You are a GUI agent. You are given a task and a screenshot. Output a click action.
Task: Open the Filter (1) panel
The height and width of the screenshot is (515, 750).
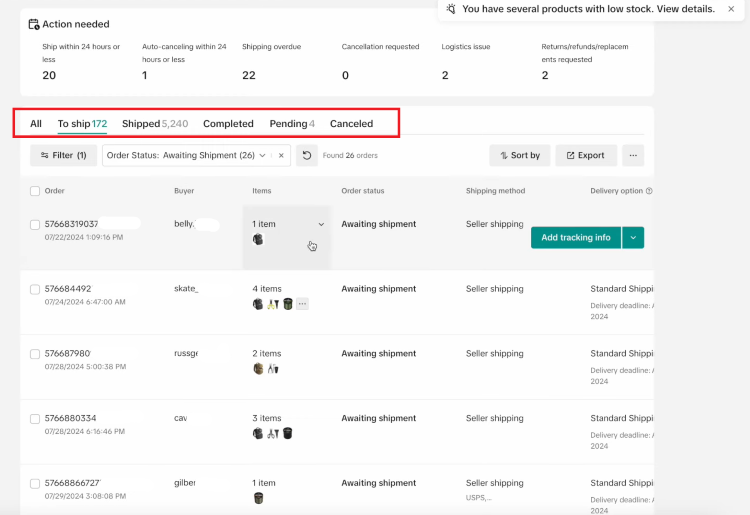pos(64,155)
